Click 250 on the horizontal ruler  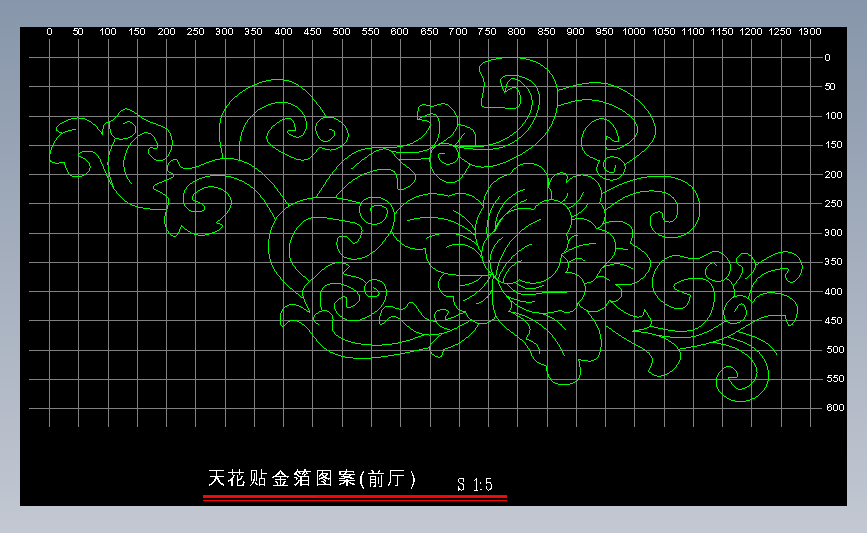(x=195, y=32)
